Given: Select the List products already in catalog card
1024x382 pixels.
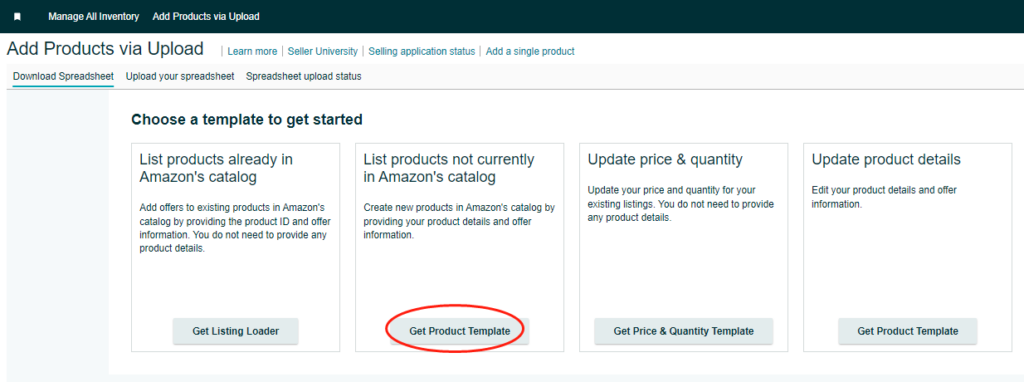Looking at the screenshot, I should click(235, 247).
